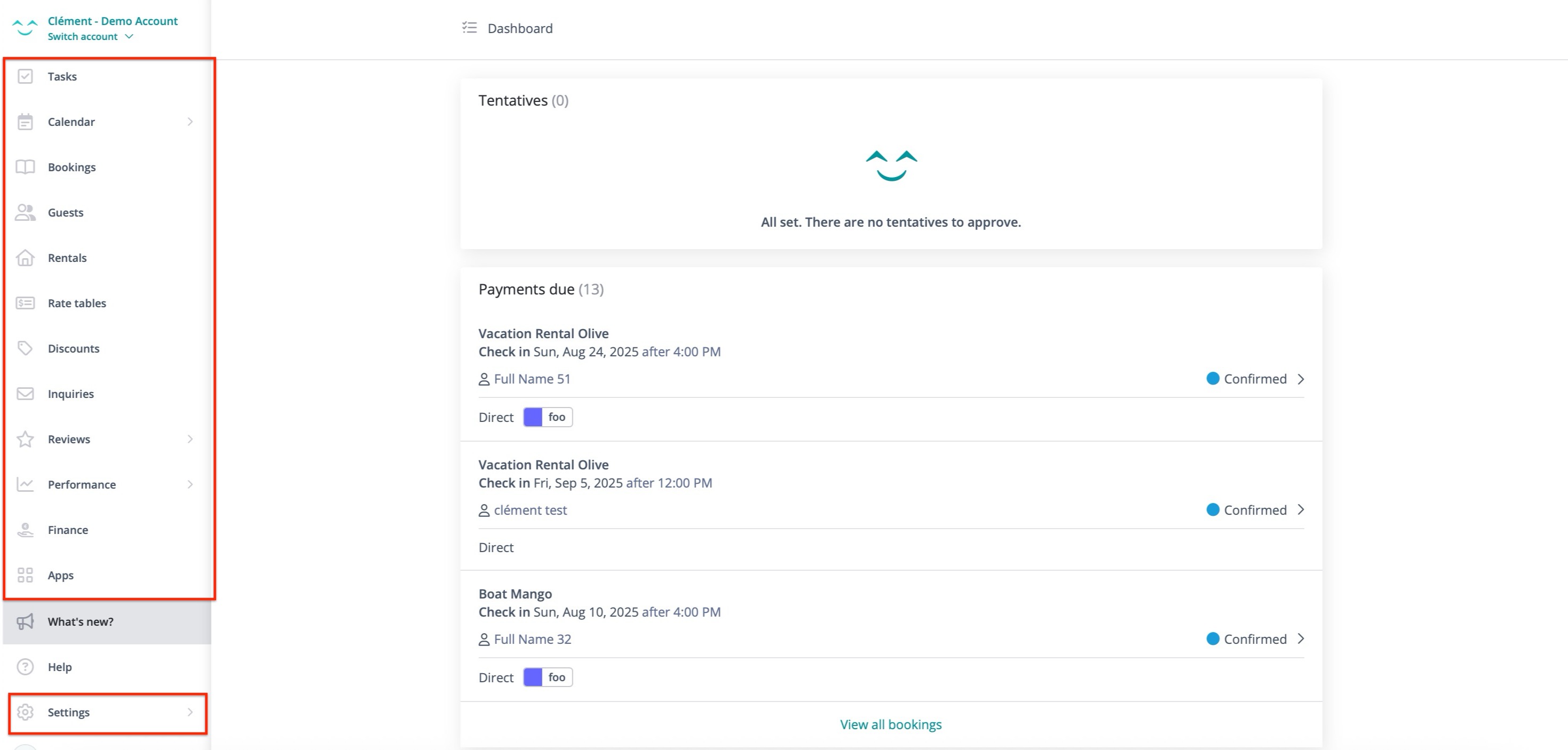Expand the Reviews submenu chevron

pos(190,438)
